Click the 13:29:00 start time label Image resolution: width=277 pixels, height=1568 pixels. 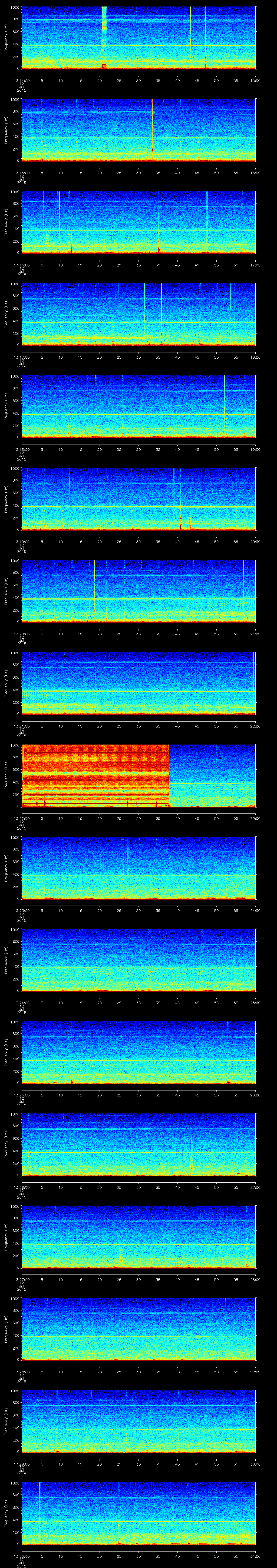[x=22, y=1464]
